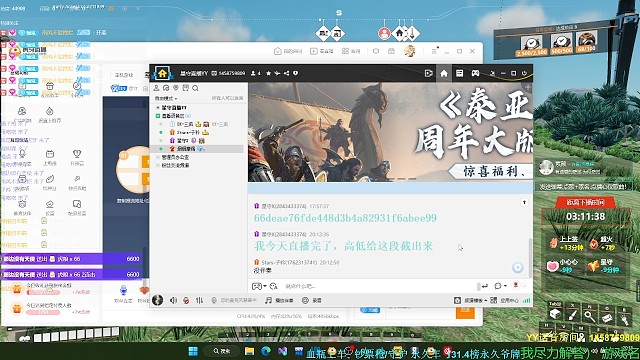Click the chat message starting with 66deae76
The height and width of the screenshot is (360, 640).
345,218
